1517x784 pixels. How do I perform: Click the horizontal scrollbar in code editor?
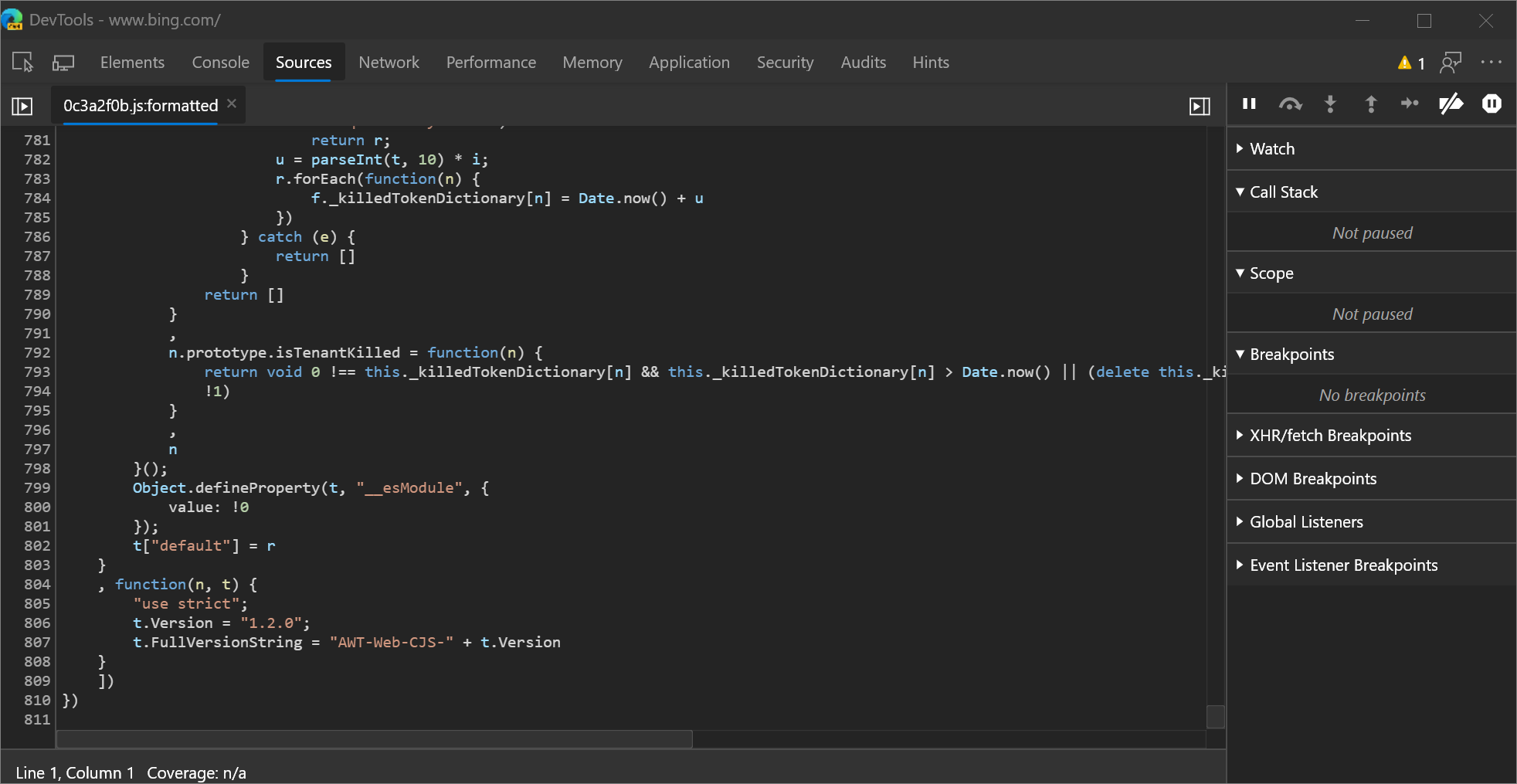[x=375, y=739]
